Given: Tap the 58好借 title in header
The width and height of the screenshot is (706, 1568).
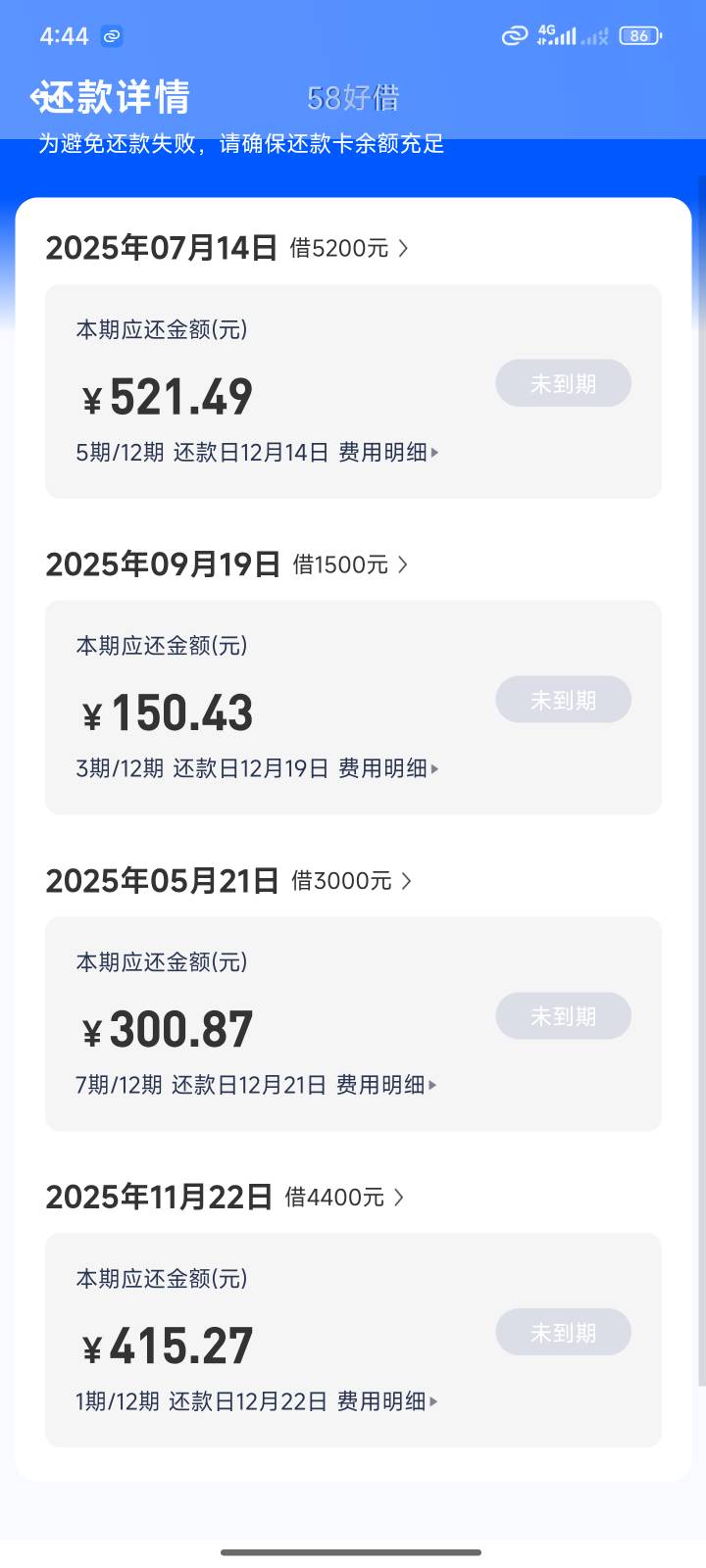Looking at the screenshot, I should [353, 98].
